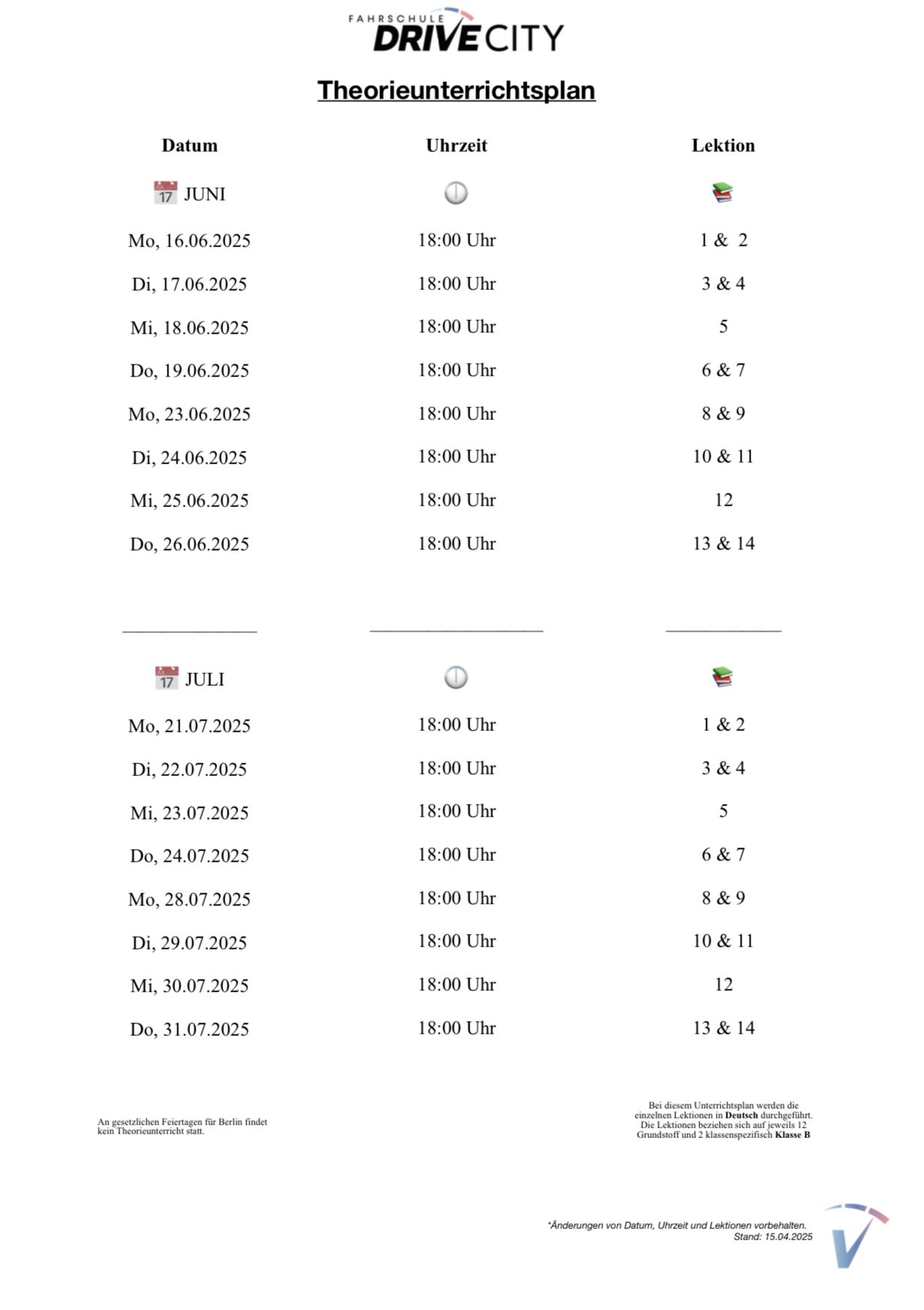The image size is (924, 1310).
Task: Click the date Do, 31.07.2025
Action: coord(189,1030)
